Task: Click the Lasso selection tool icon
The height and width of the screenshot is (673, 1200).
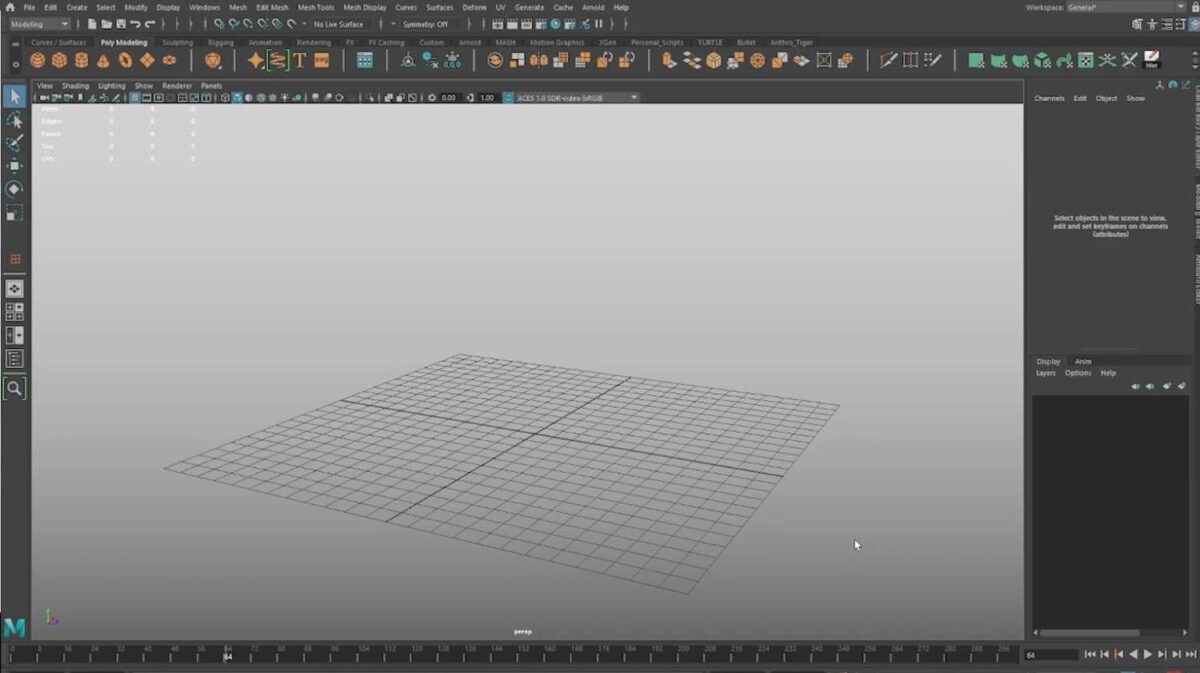Action: coord(14,120)
